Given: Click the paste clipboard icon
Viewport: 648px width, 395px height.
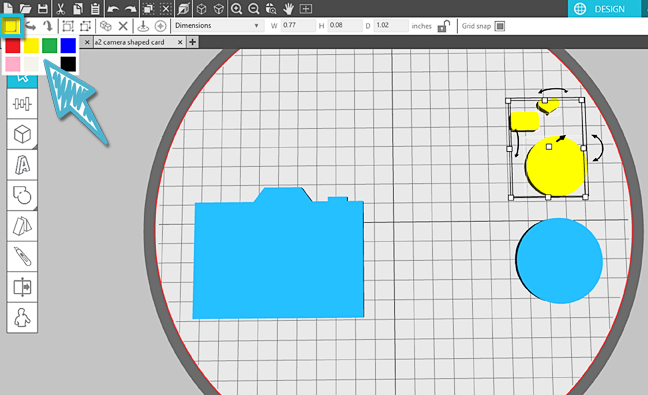Looking at the screenshot, I should [95, 8].
